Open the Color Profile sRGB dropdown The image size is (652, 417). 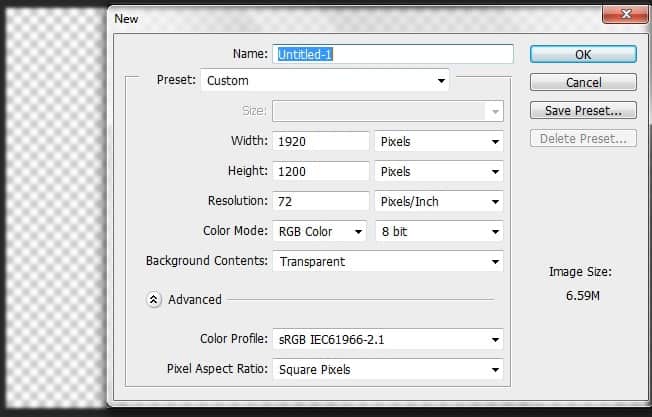click(x=388, y=339)
